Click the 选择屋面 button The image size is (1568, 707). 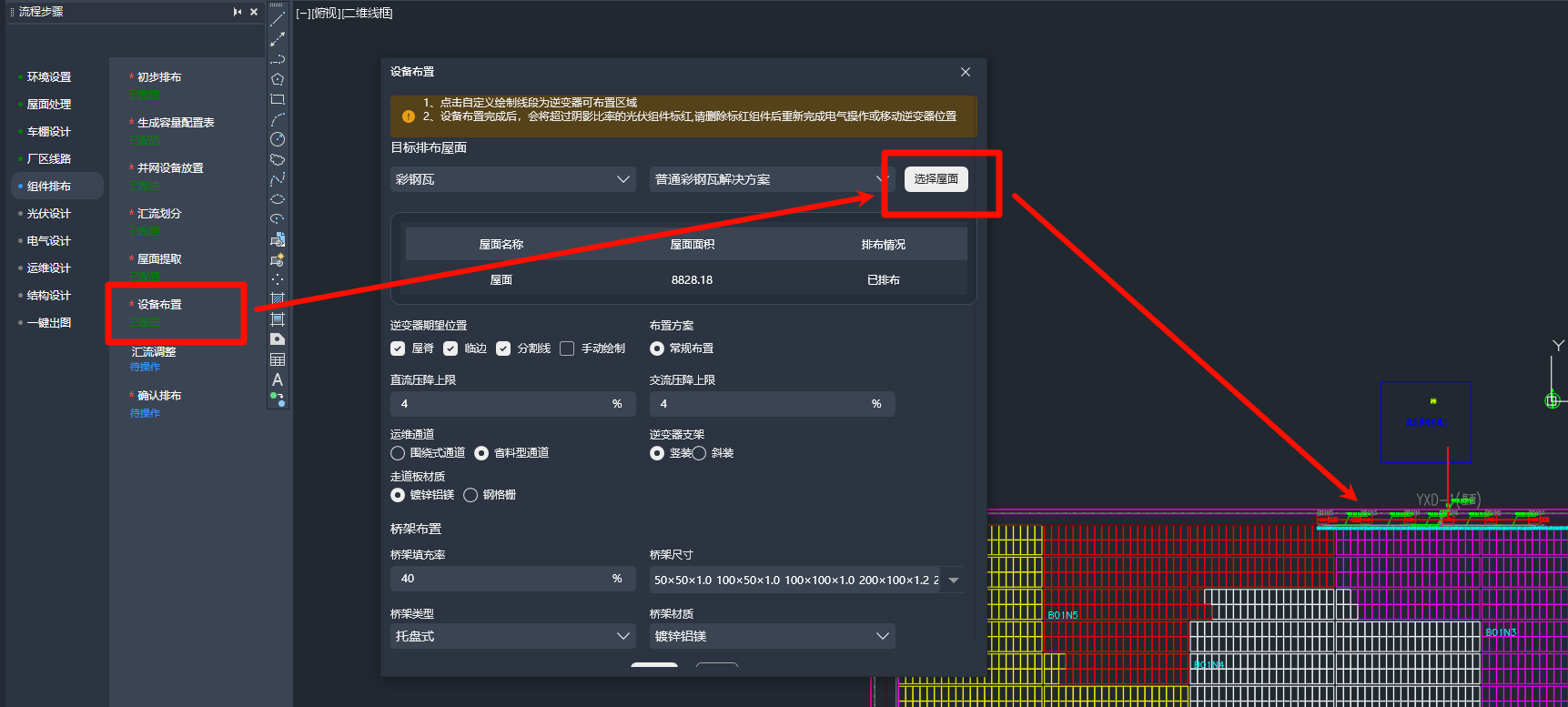pyautogui.click(x=936, y=179)
